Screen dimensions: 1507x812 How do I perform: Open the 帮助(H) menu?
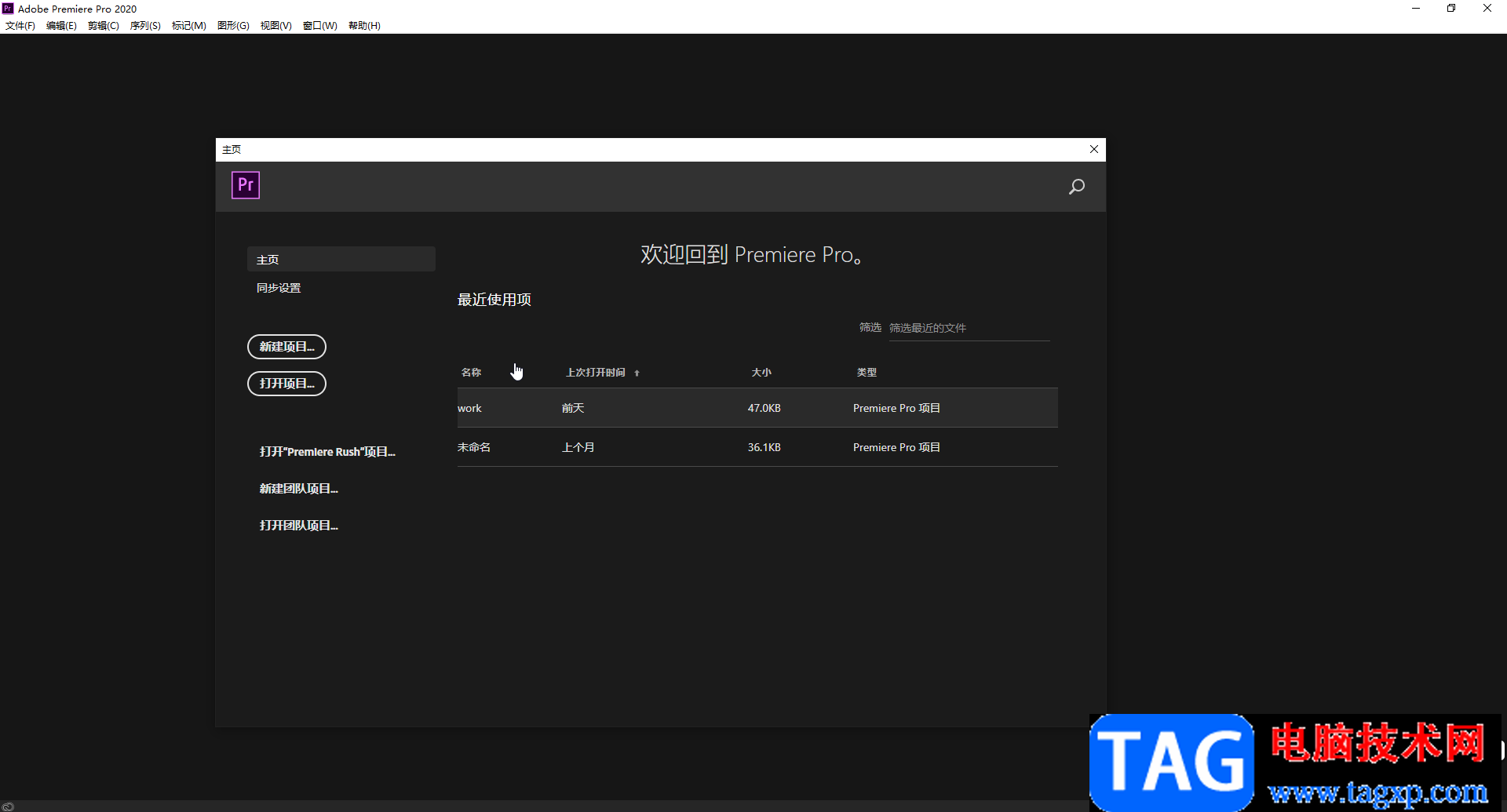coord(364,26)
